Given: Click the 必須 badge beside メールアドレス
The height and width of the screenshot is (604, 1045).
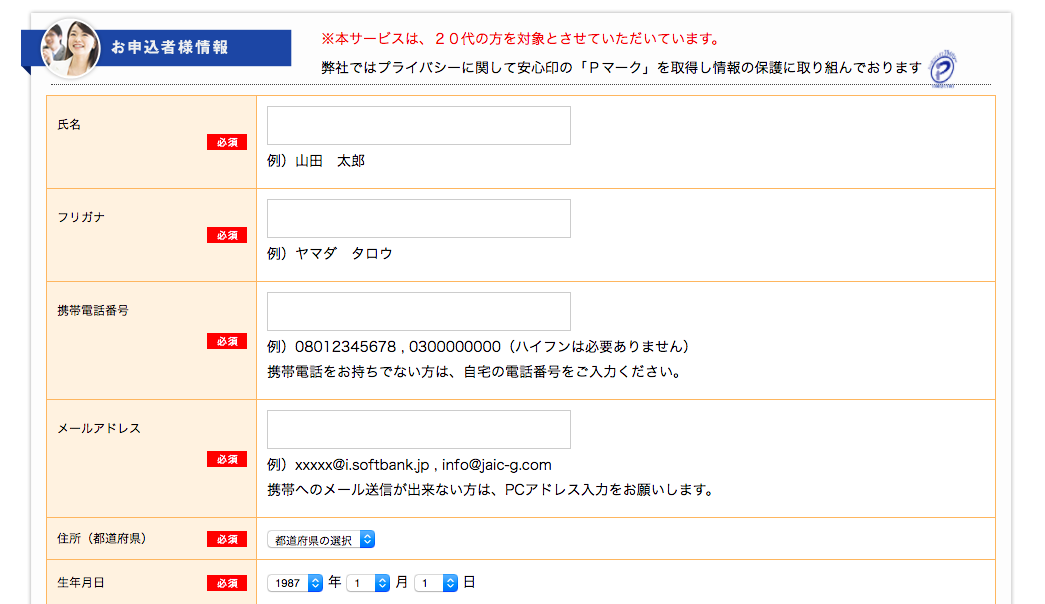Looking at the screenshot, I should coord(227,459).
